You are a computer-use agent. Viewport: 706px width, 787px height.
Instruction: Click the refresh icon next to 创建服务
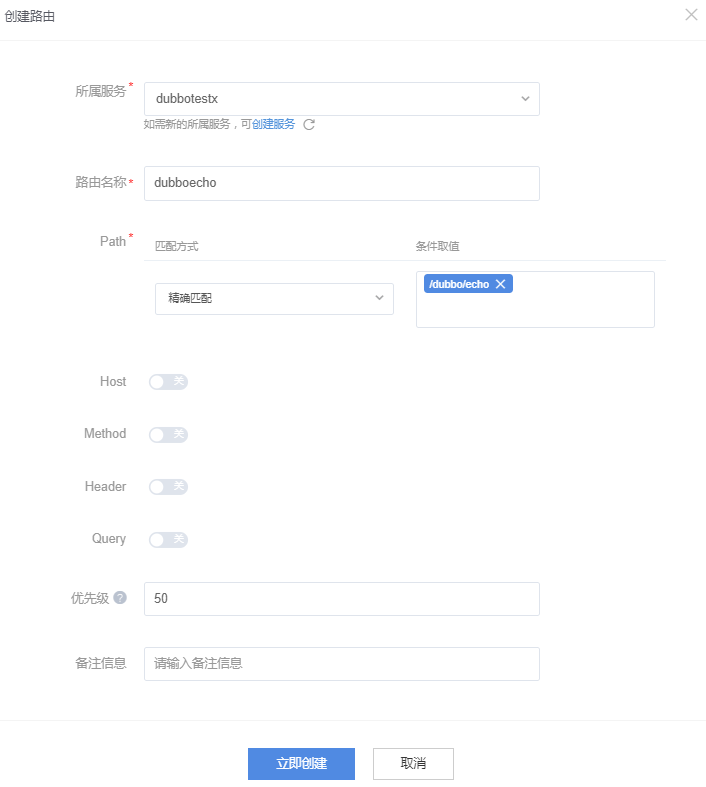point(309,125)
